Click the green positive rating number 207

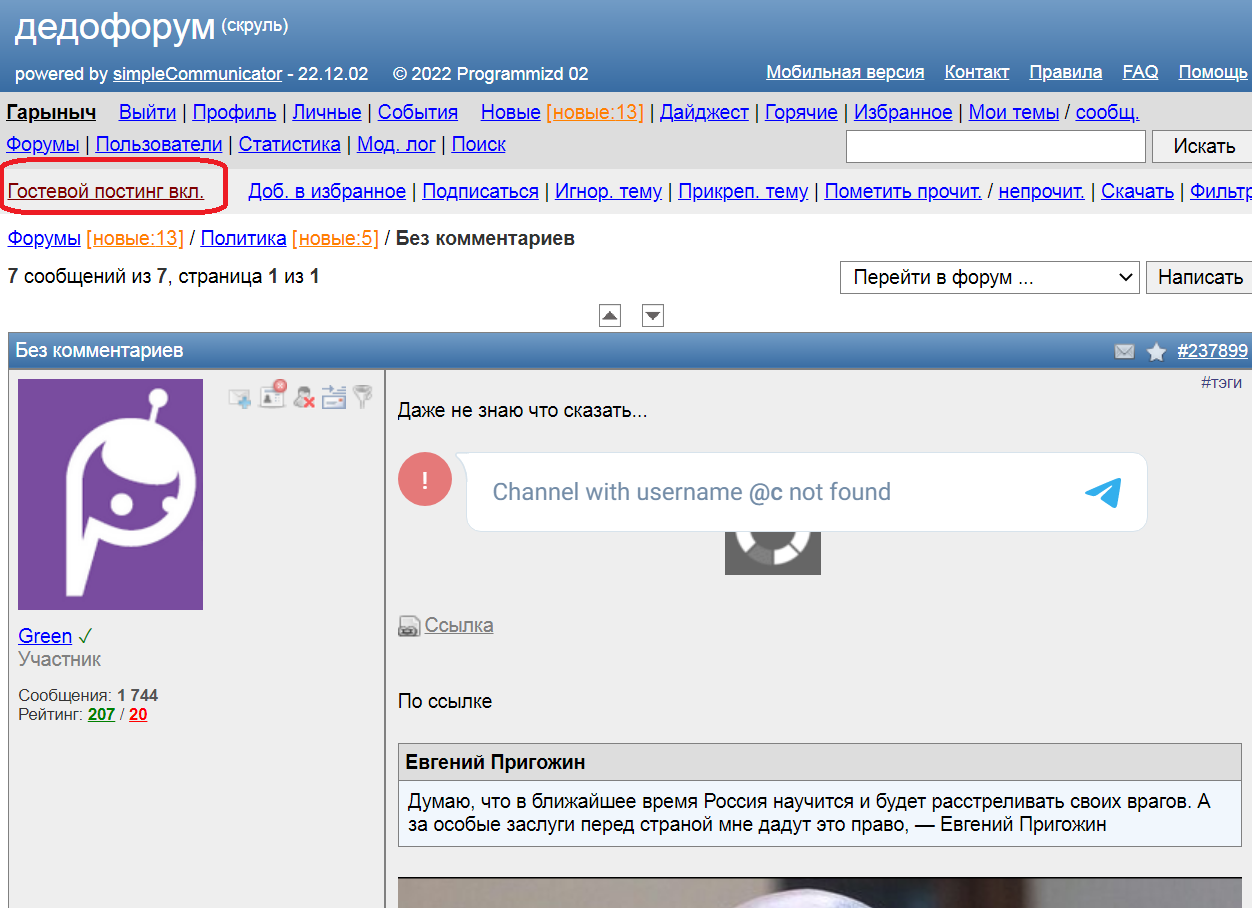101,714
